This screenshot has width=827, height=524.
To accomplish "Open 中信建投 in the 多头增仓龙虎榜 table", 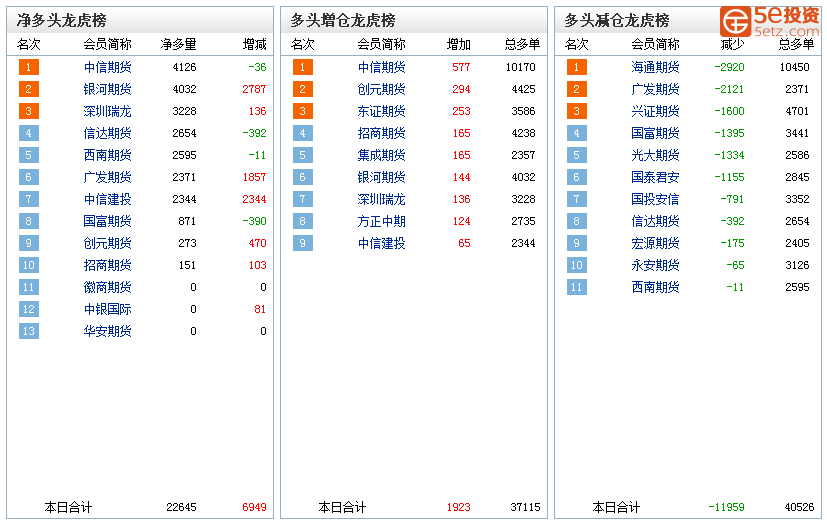I will pyautogui.click(x=382, y=244).
